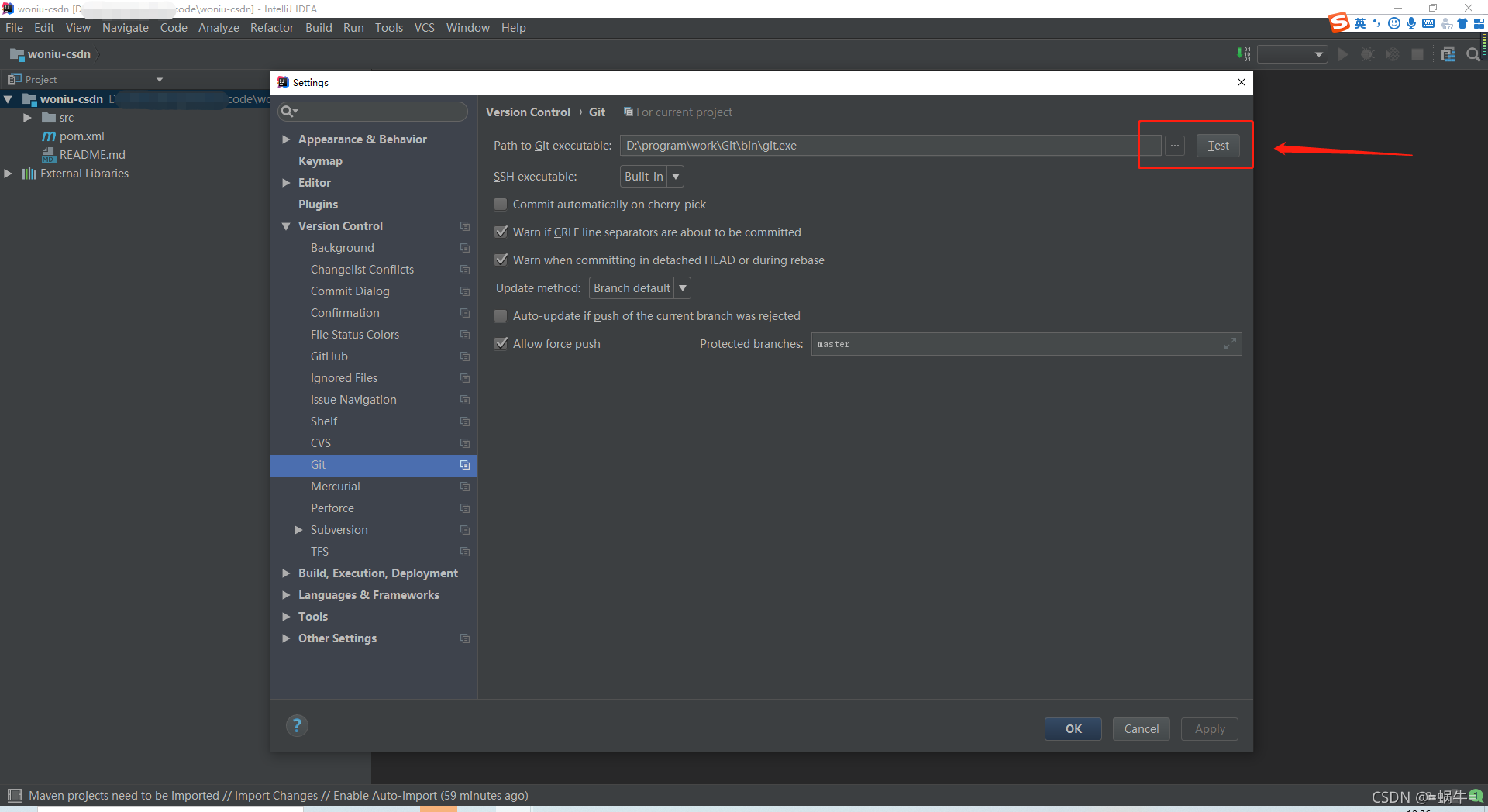Click project-level icon beside Other Settings
Image resolution: width=1488 pixels, height=812 pixels.
coord(465,638)
